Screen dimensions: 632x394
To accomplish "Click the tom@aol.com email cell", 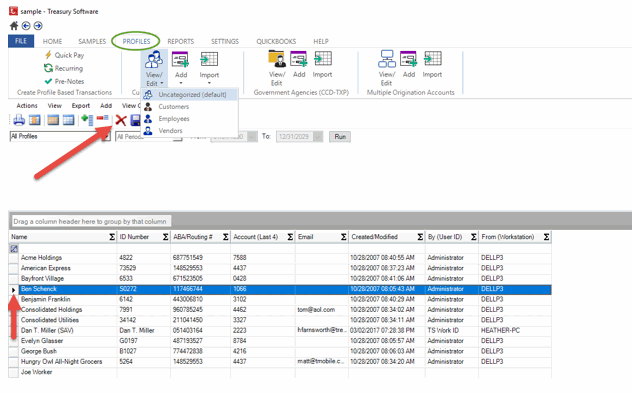I will click(321, 310).
